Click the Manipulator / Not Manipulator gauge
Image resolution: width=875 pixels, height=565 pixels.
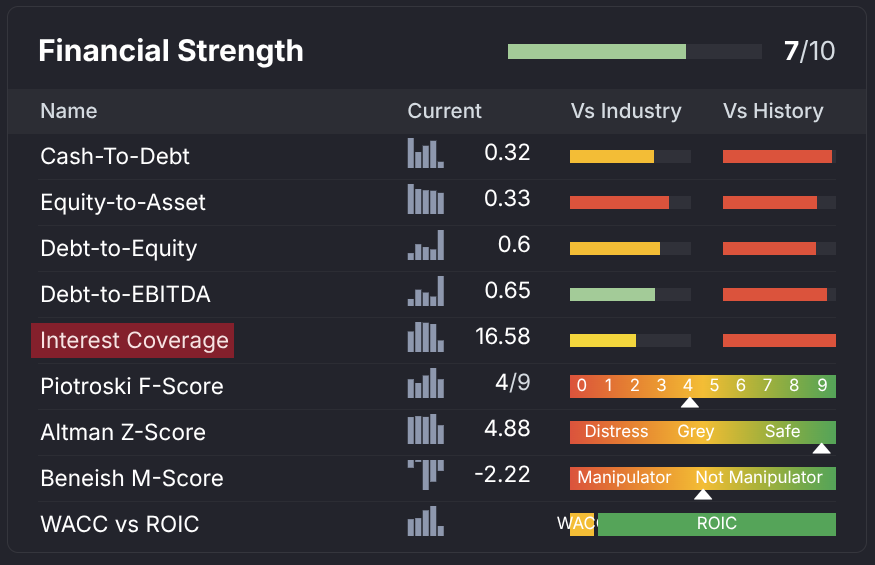pos(702,478)
